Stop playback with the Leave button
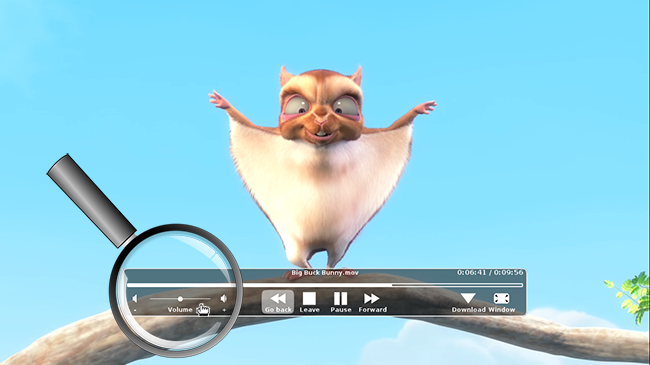This screenshot has width=650, height=365. 309,302
